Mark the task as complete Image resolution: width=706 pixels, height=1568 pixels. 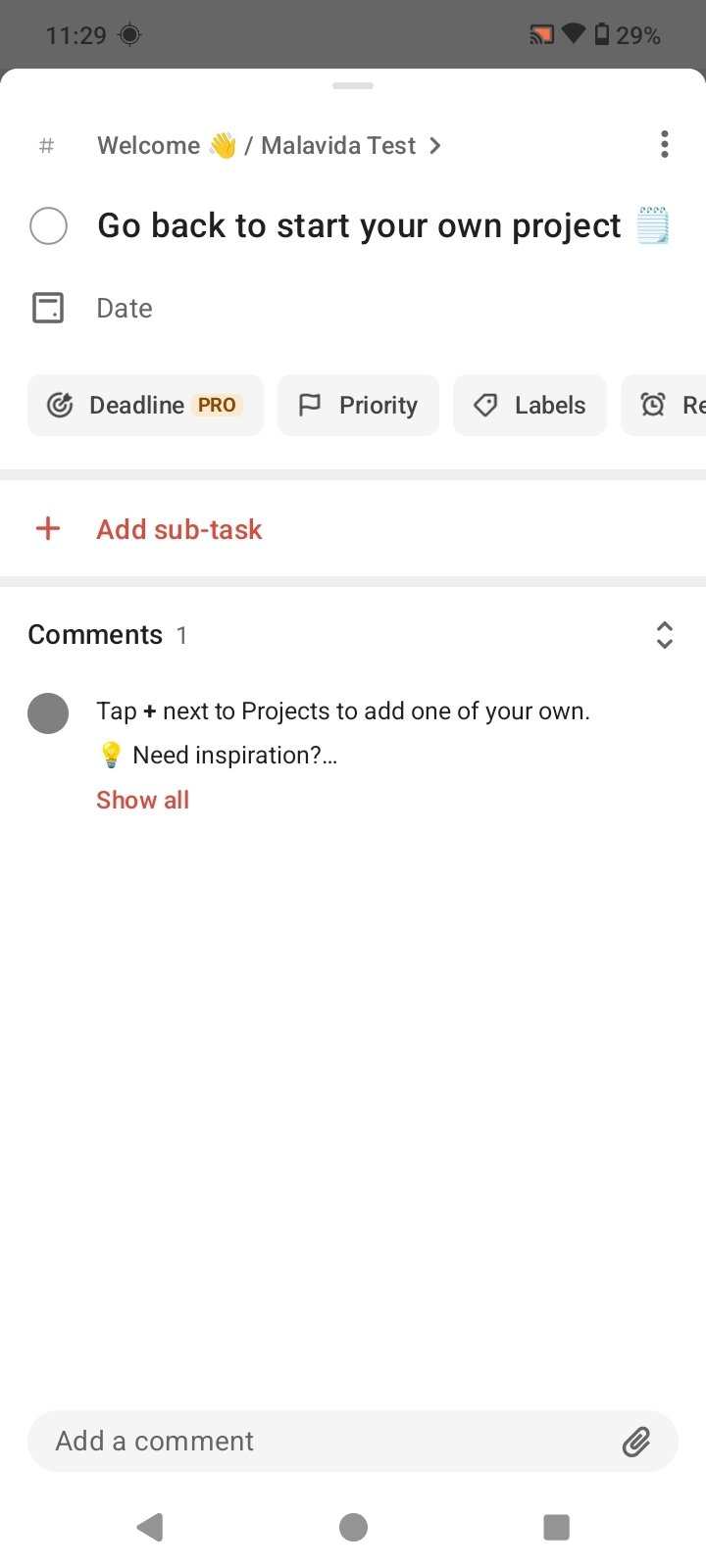(49, 226)
